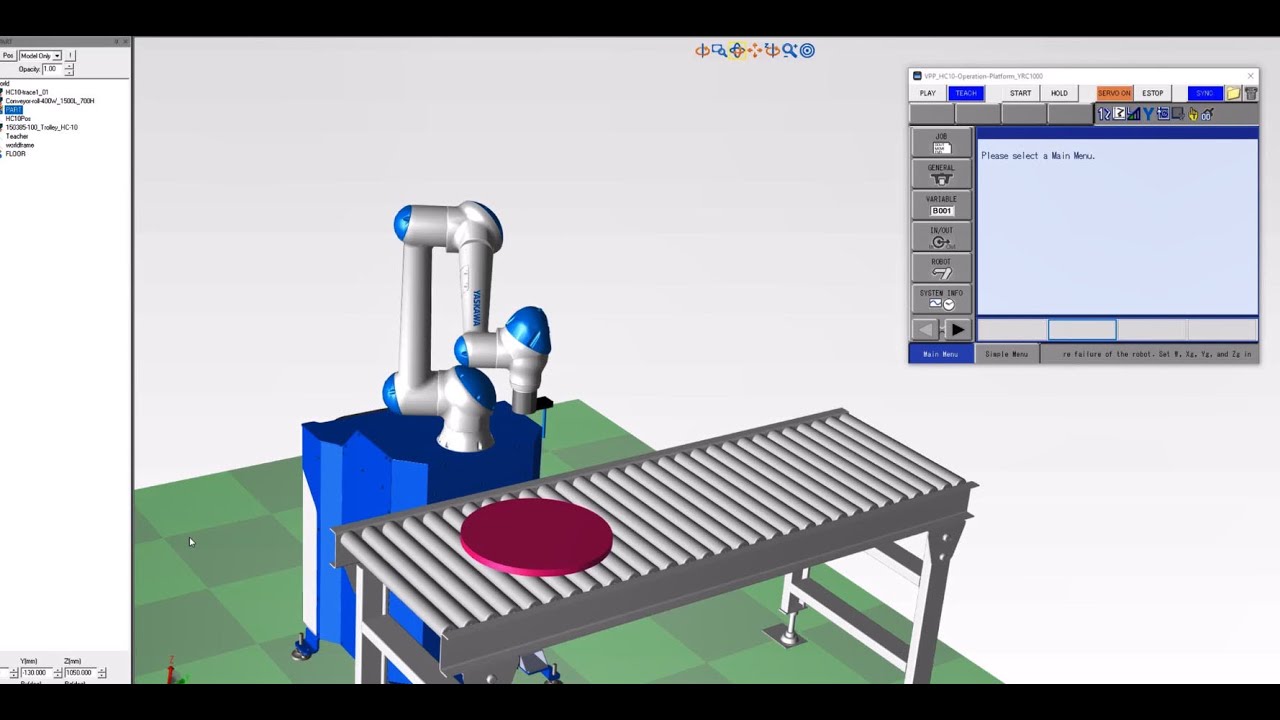Click the pendant right page arrow

coord(957,329)
